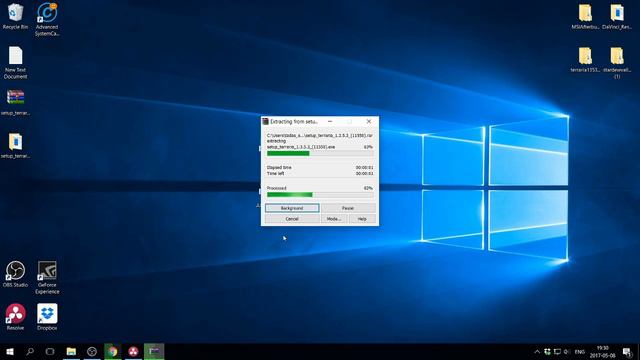This screenshot has width=640, height=360.
Task: Open the Action Center notifications
Action: [x=627, y=352]
